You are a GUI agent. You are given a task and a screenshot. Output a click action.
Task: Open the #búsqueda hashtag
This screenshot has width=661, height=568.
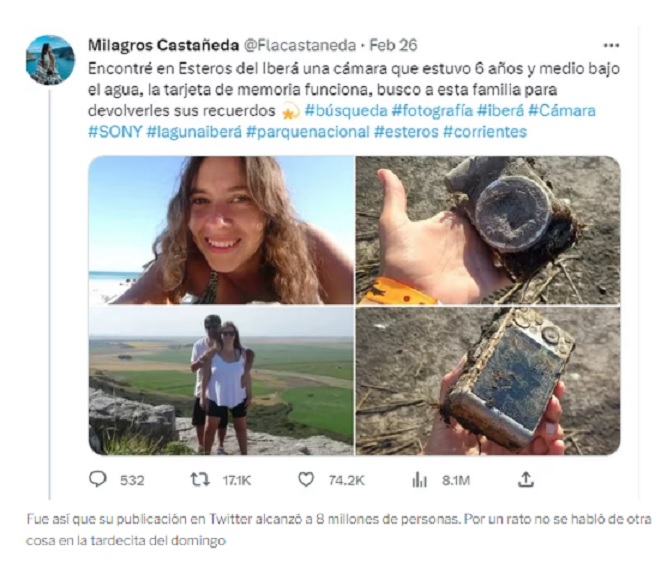click(x=346, y=111)
